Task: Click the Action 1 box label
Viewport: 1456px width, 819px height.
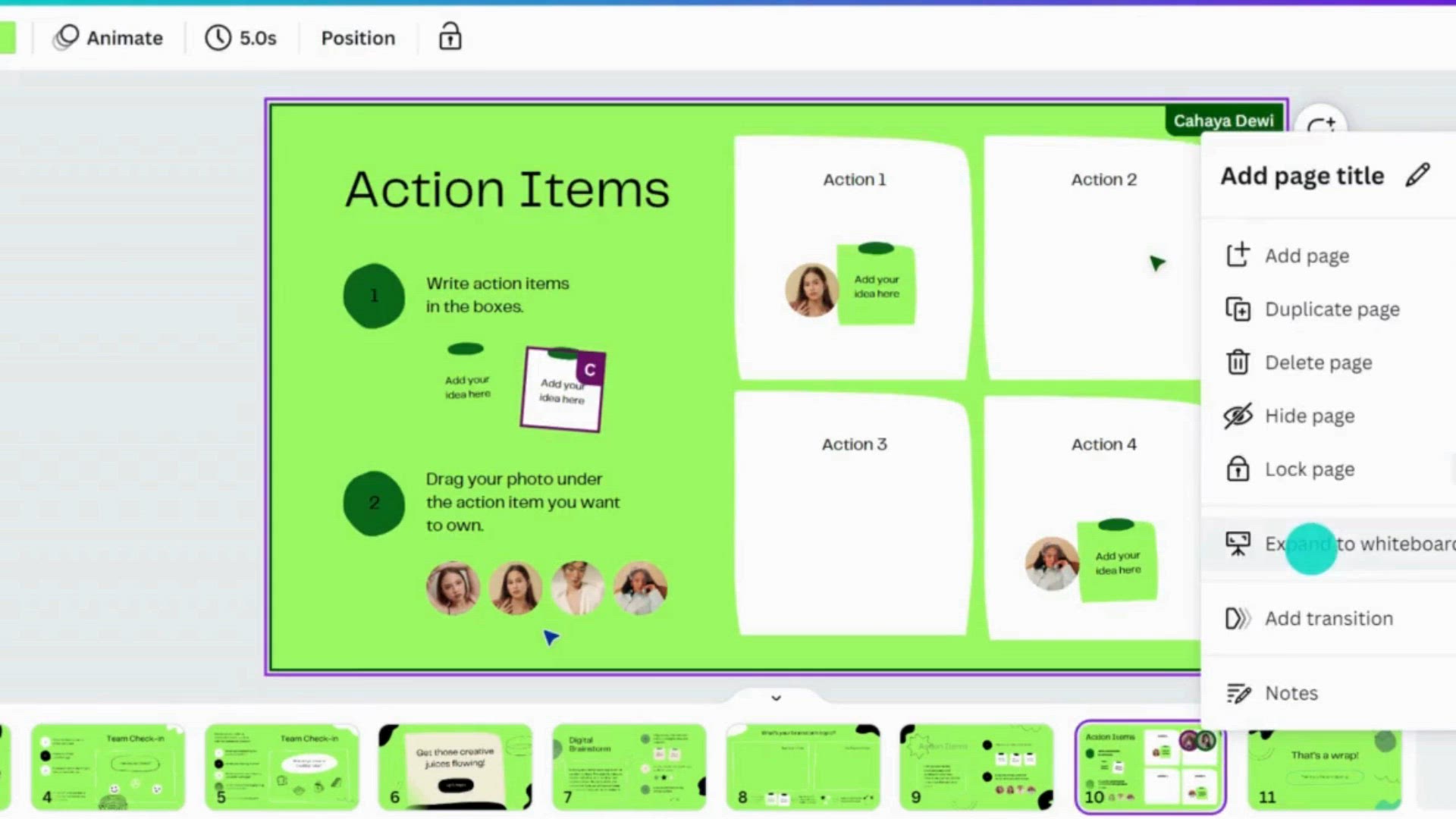Action: 855,180
